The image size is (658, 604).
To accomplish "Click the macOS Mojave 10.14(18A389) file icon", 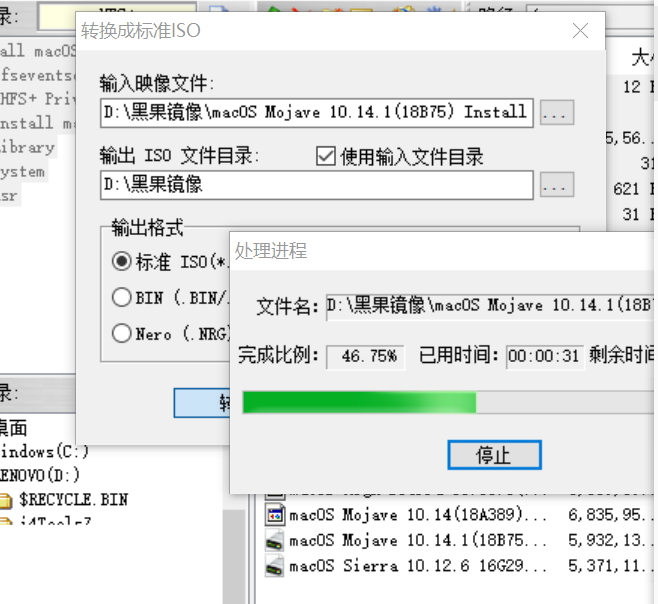I will click(275, 515).
